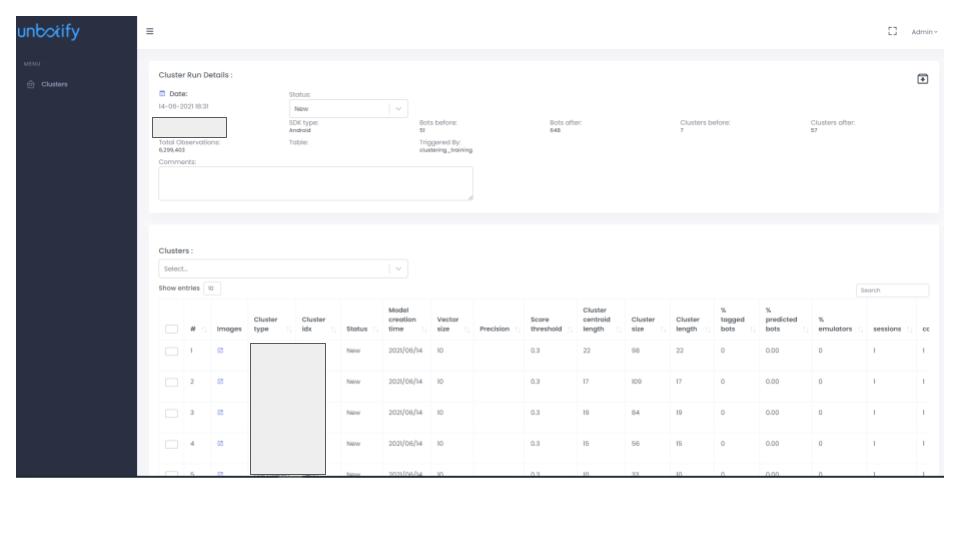Focus the table Search field
This screenshot has width=960, height=540.
pyautogui.click(x=892, y=290)
